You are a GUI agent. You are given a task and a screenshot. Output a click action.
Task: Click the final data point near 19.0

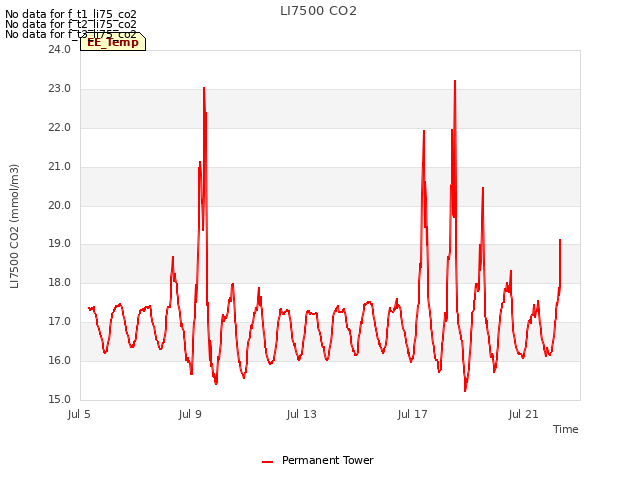(560, 240)
